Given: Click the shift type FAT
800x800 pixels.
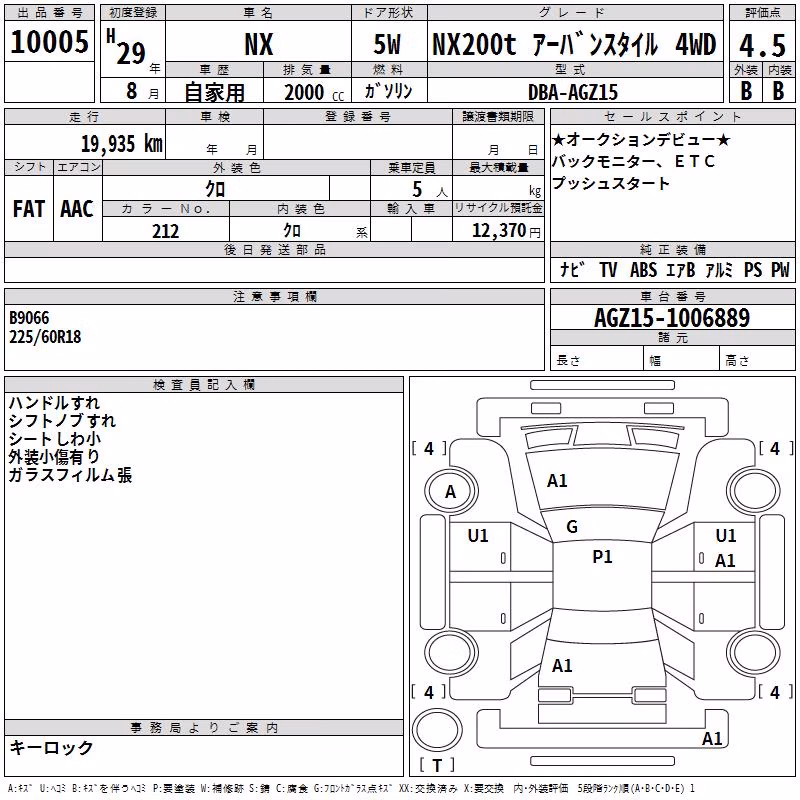Looking at the screenshot, I should pos(29,209).
